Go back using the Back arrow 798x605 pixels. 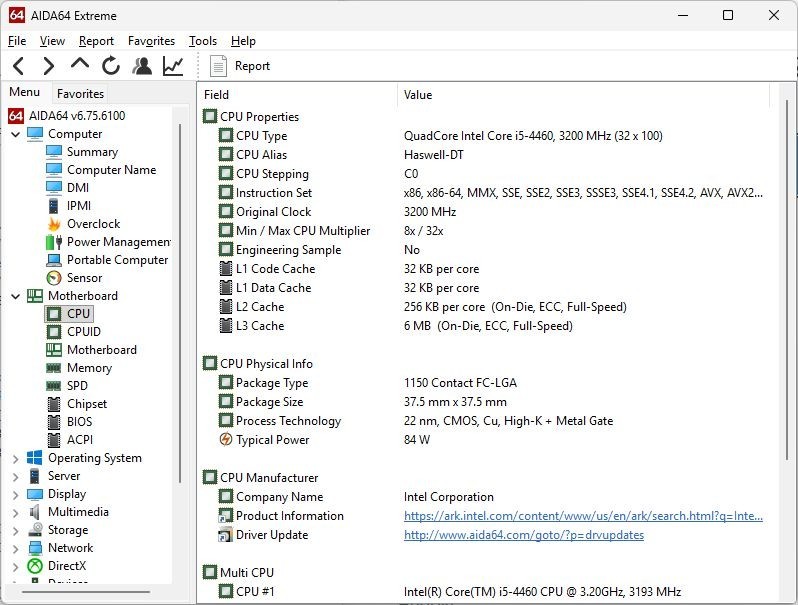(19, 66)
